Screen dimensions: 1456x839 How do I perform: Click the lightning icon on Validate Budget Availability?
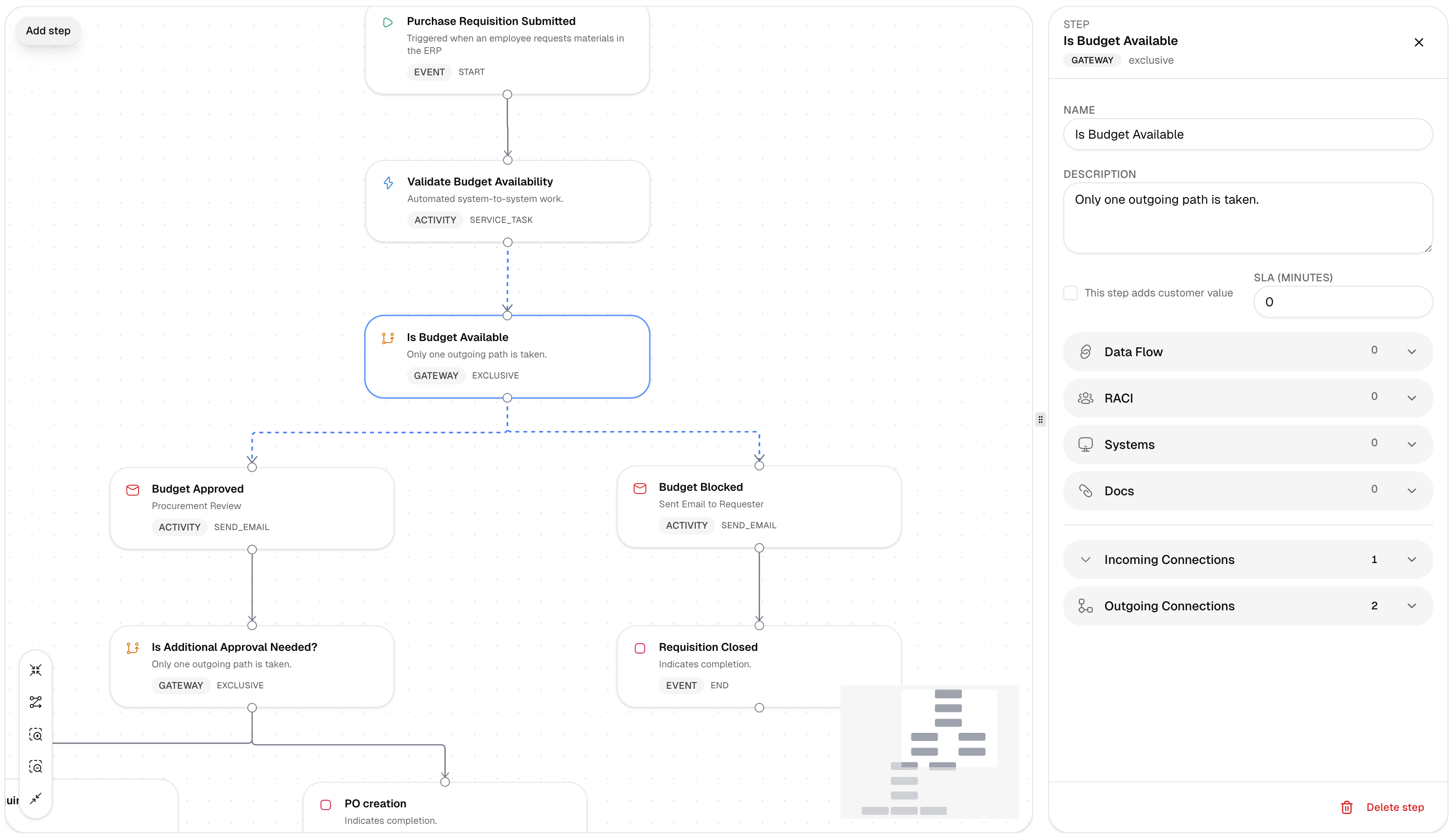tap(389, 183)
